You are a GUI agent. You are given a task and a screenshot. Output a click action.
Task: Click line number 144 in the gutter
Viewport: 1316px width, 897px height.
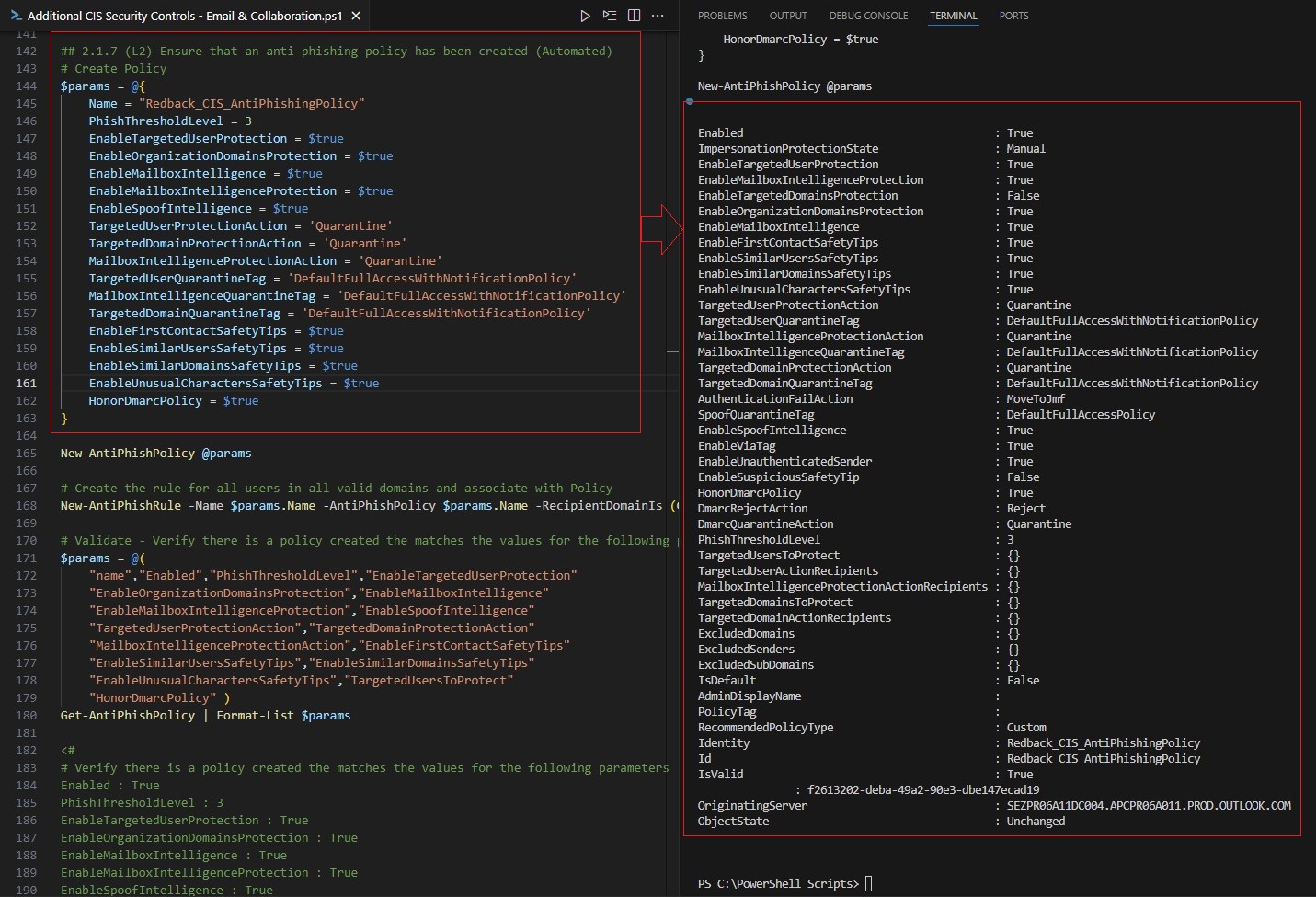coord(26,86)
